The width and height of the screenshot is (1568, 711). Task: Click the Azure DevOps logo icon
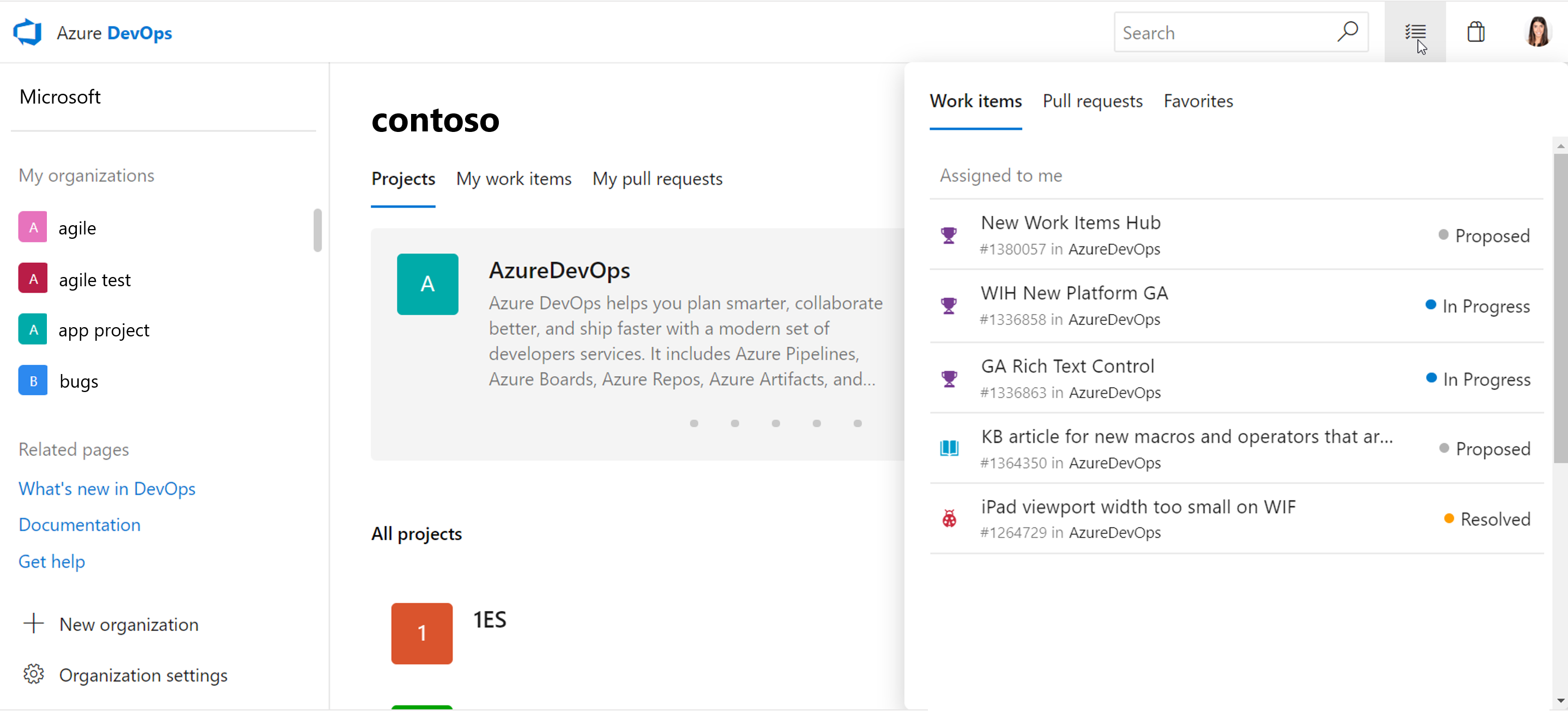click(x=26, y=33)
